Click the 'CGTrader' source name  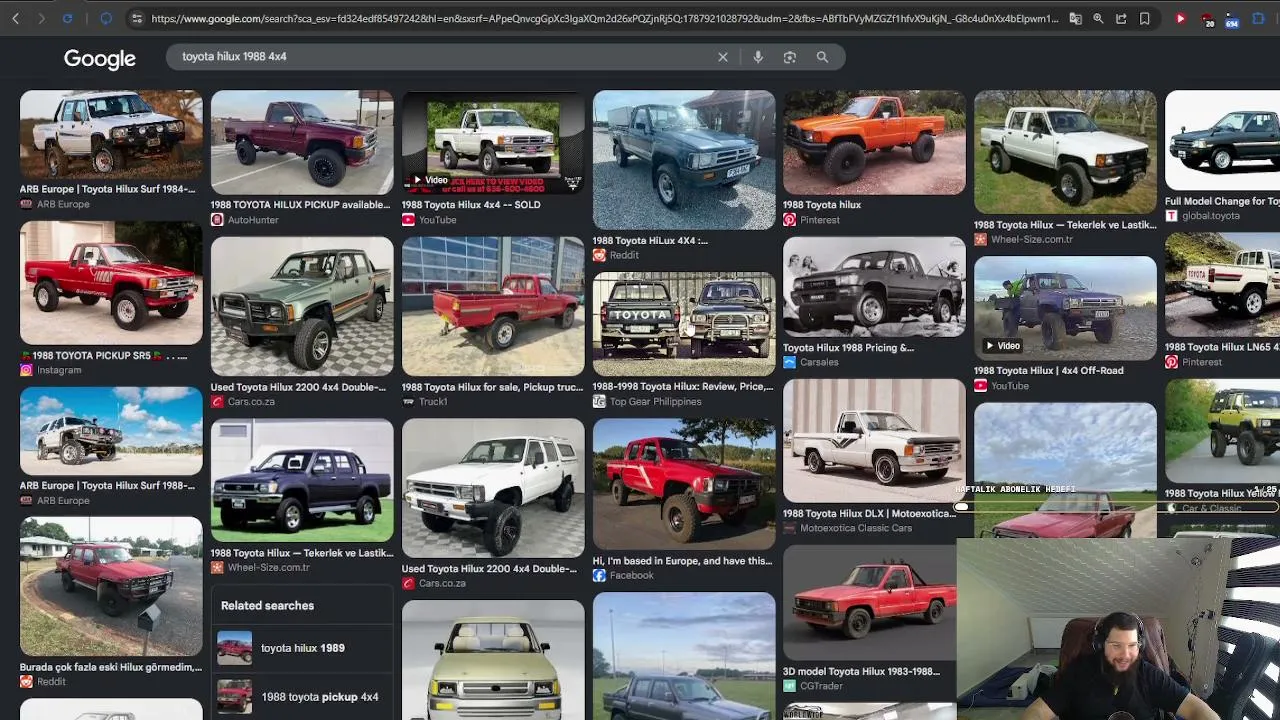[x=821, y=686]
